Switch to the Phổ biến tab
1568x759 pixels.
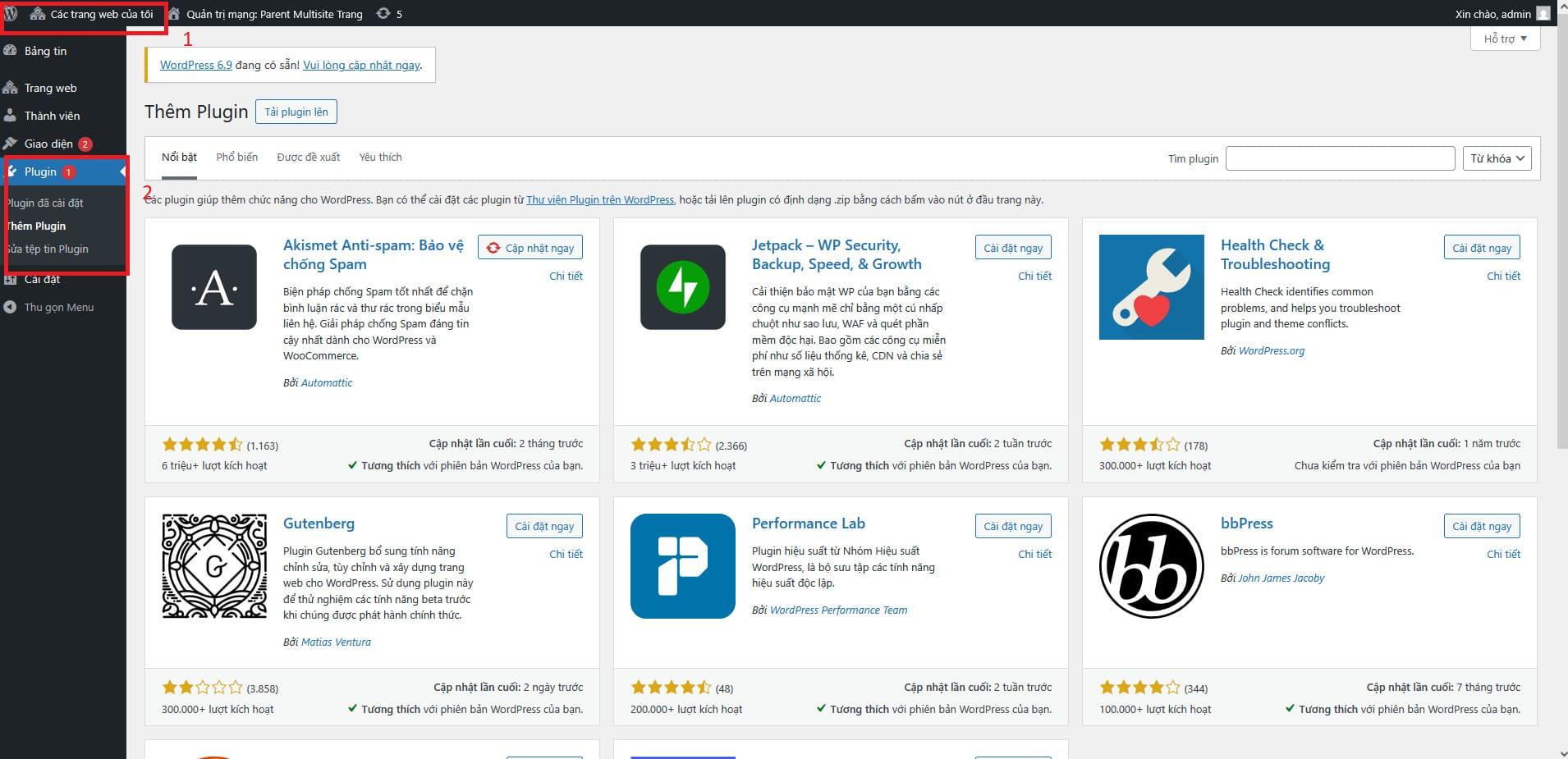point(236,157)
